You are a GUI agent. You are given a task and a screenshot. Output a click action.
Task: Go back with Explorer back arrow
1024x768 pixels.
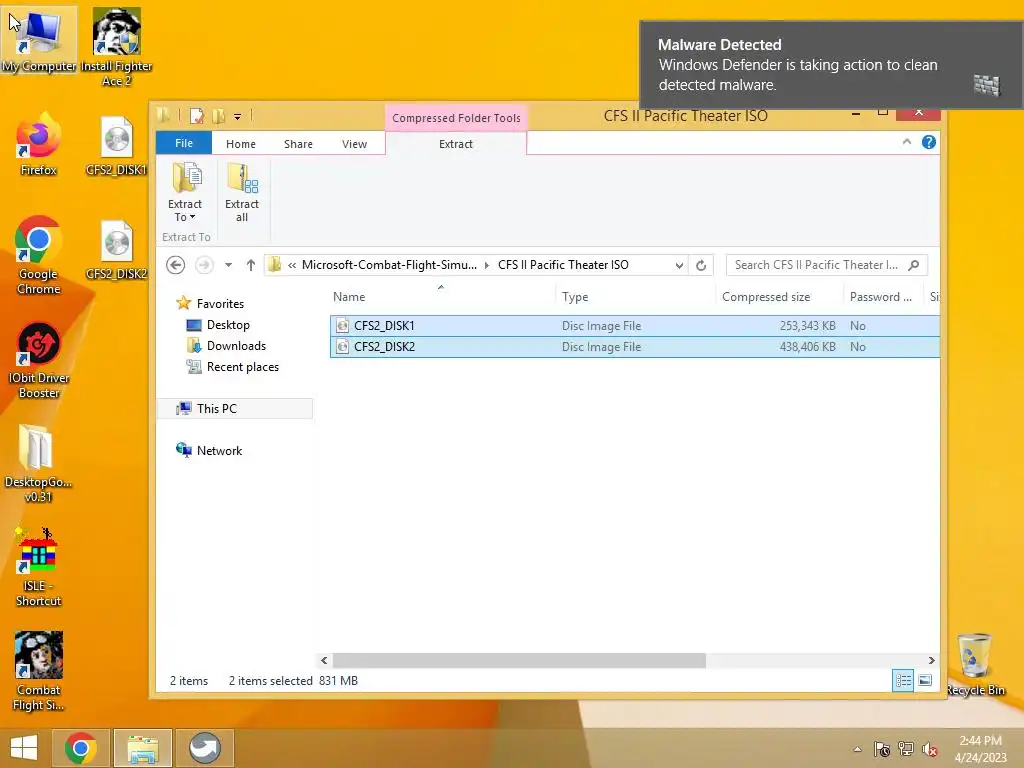point(176,265)
